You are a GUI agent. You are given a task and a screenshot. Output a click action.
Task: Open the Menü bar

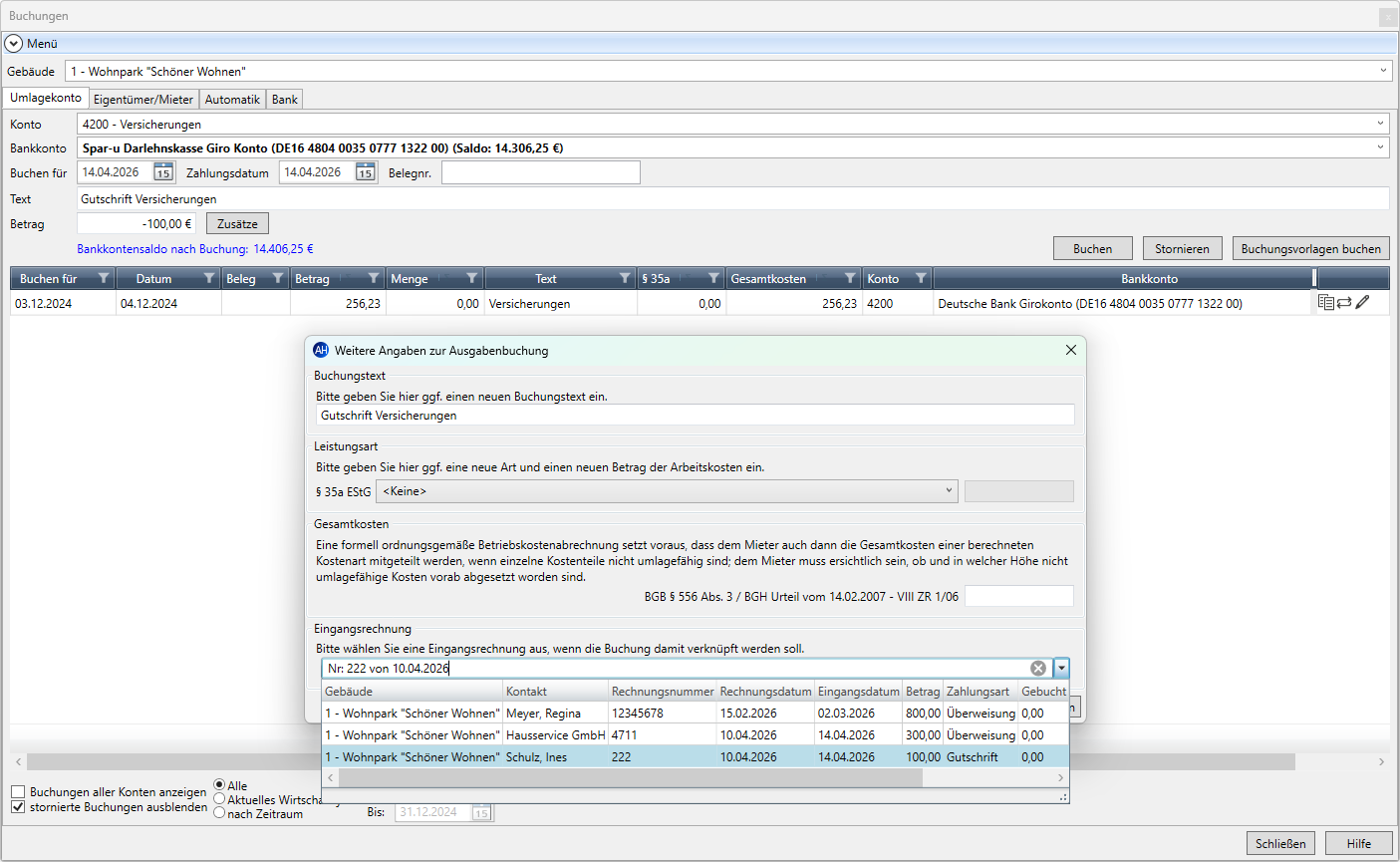(700, 44)
